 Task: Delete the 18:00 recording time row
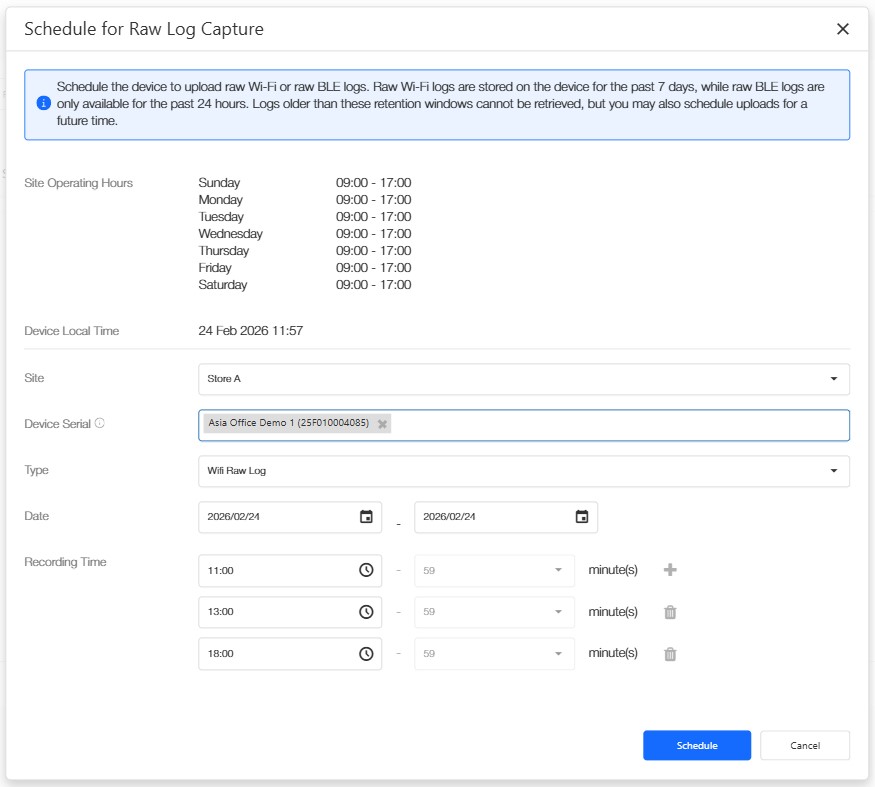tap(670, 653)
